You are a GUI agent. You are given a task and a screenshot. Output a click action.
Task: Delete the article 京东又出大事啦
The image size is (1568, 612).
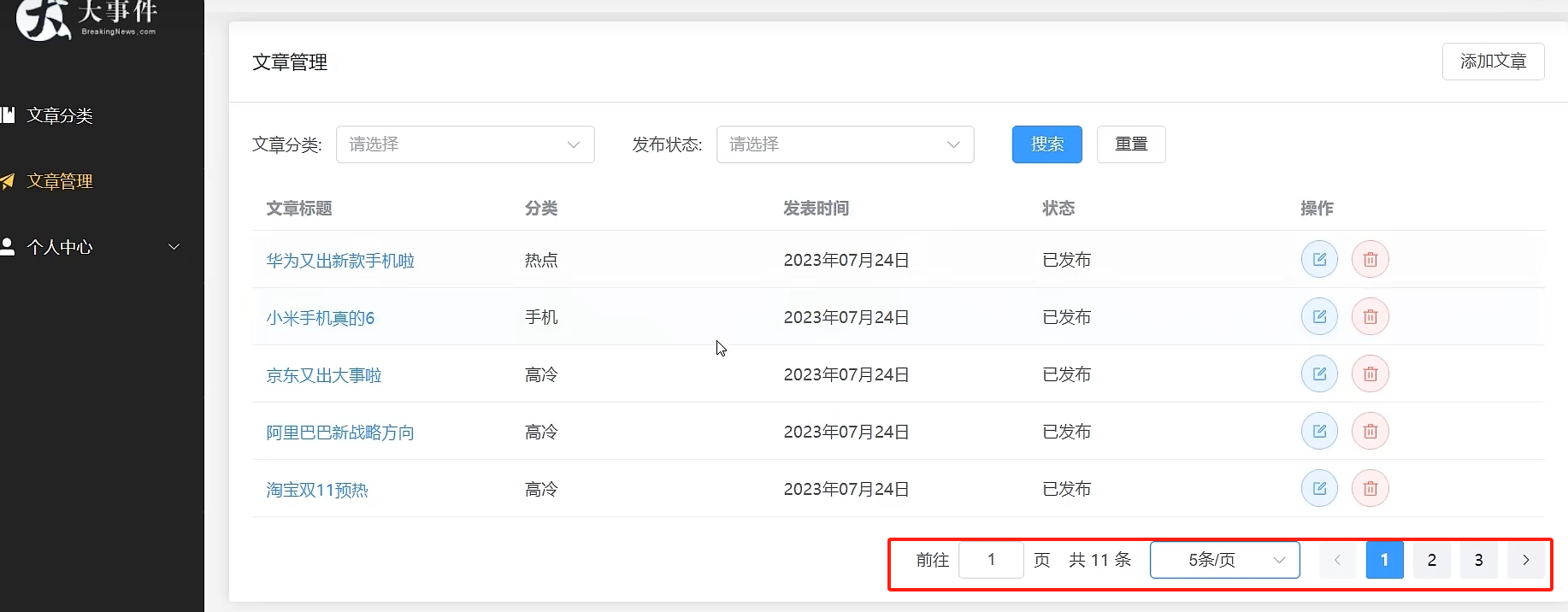click(1371, 374)
